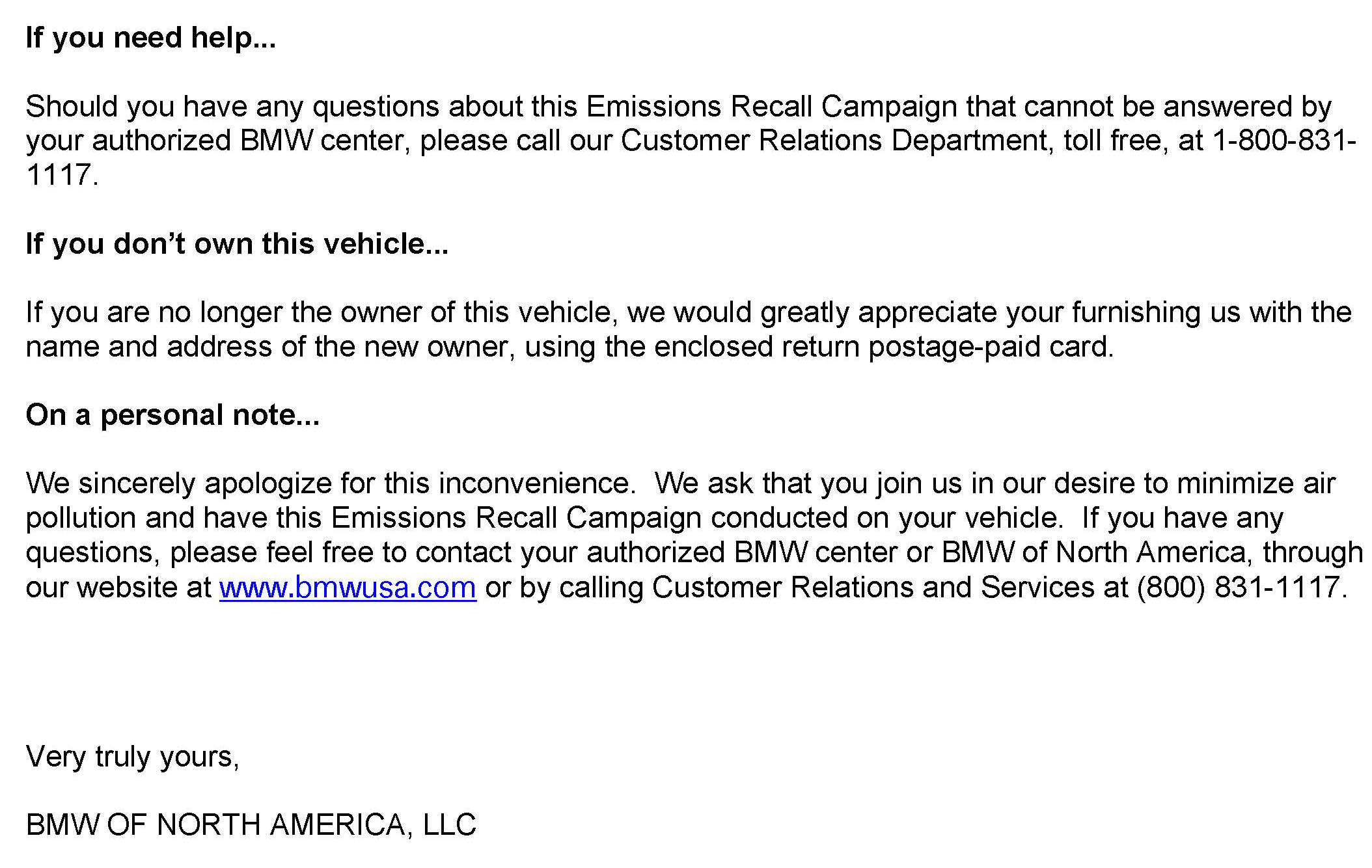Click the phrase "name and address"
The image size is (1372, 868).
148,347
